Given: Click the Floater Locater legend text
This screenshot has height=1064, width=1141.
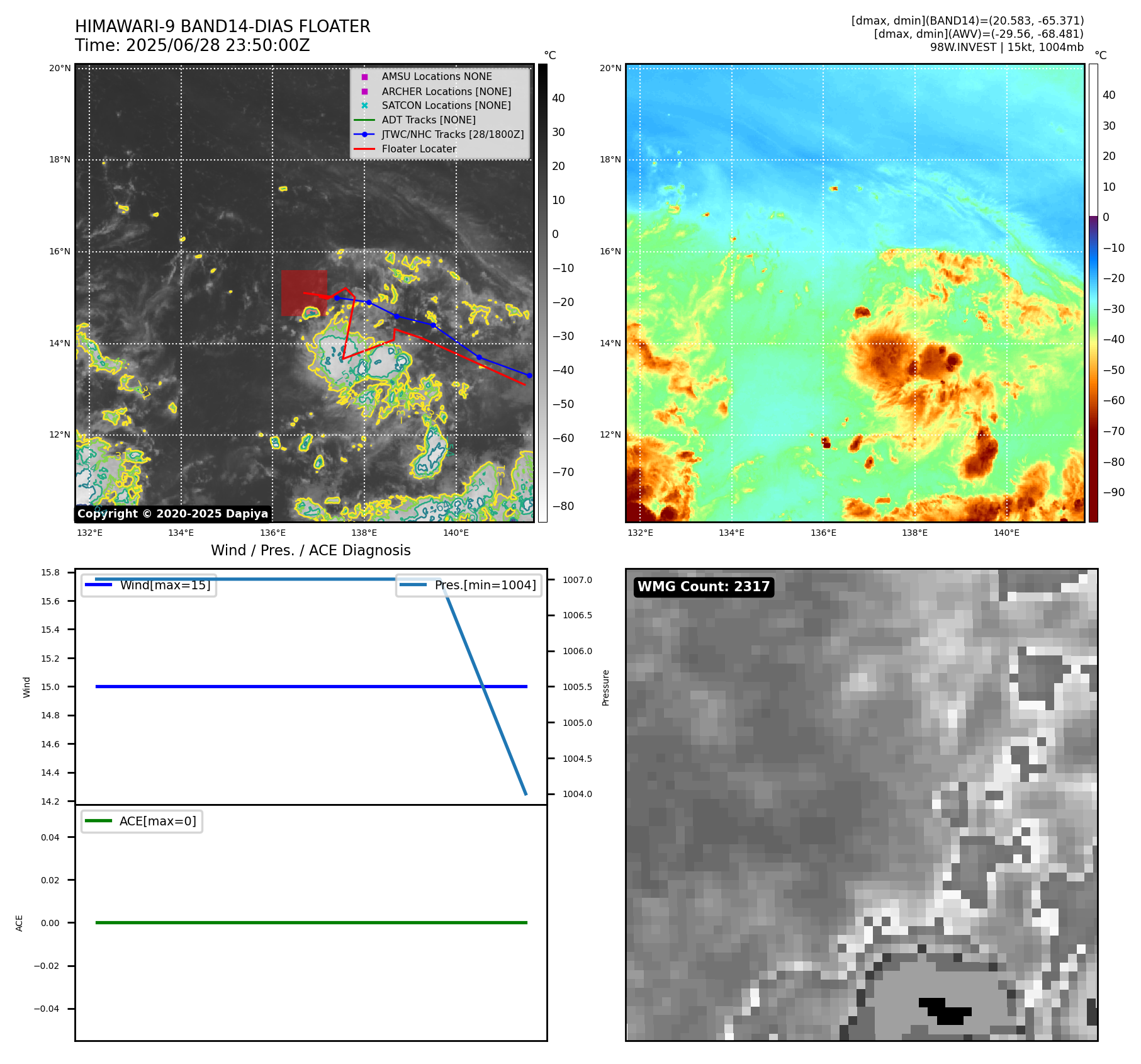Looking at the screenshot, I should 419,149.
